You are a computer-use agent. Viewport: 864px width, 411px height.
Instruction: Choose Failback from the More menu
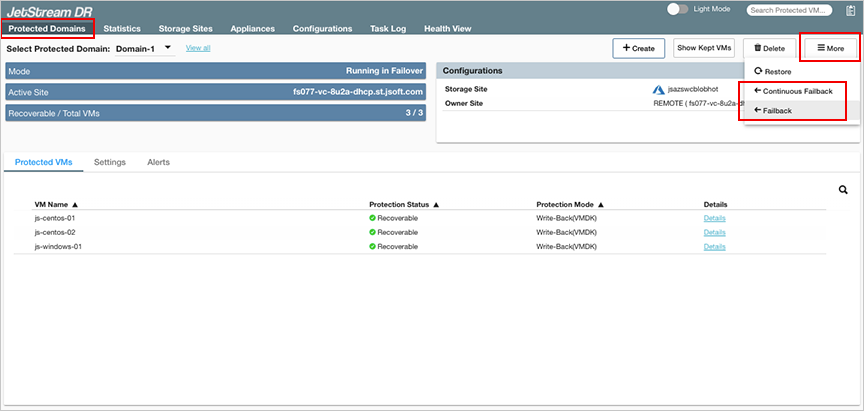(x=776, y=110)
